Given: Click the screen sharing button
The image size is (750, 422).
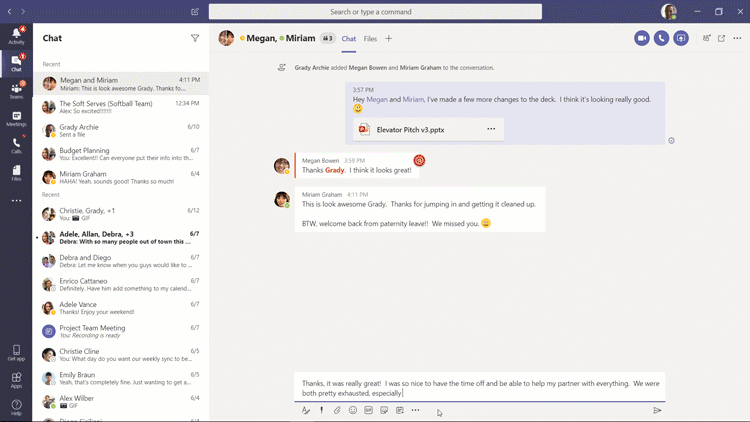Looking at the screenshot, I should (x=681, y=38).
